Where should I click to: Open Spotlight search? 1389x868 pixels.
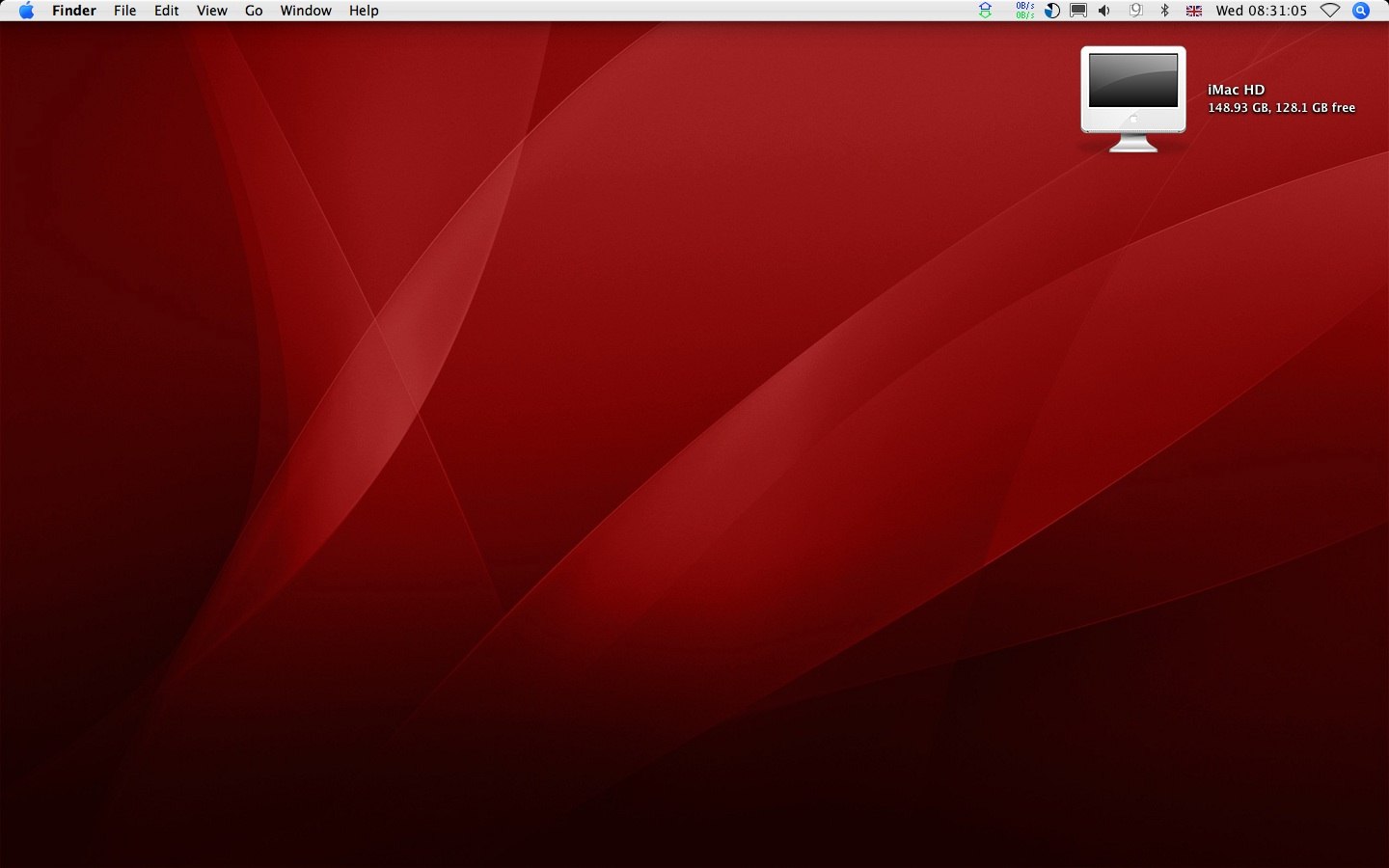1361,11
